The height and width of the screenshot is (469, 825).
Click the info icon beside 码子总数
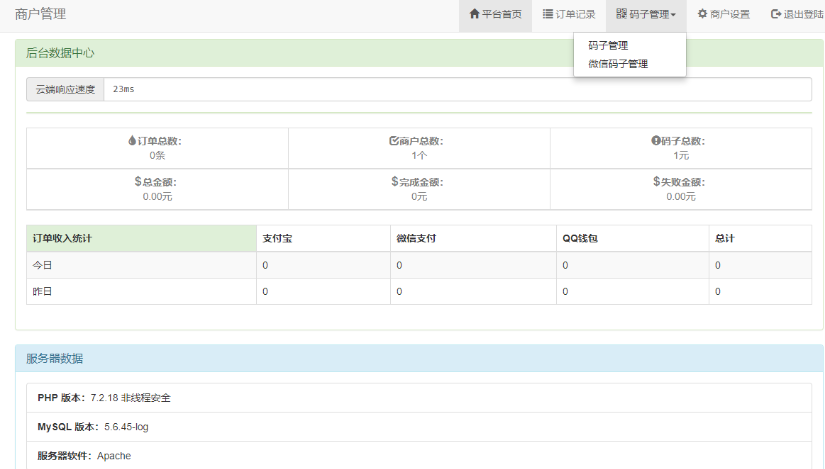656,141
